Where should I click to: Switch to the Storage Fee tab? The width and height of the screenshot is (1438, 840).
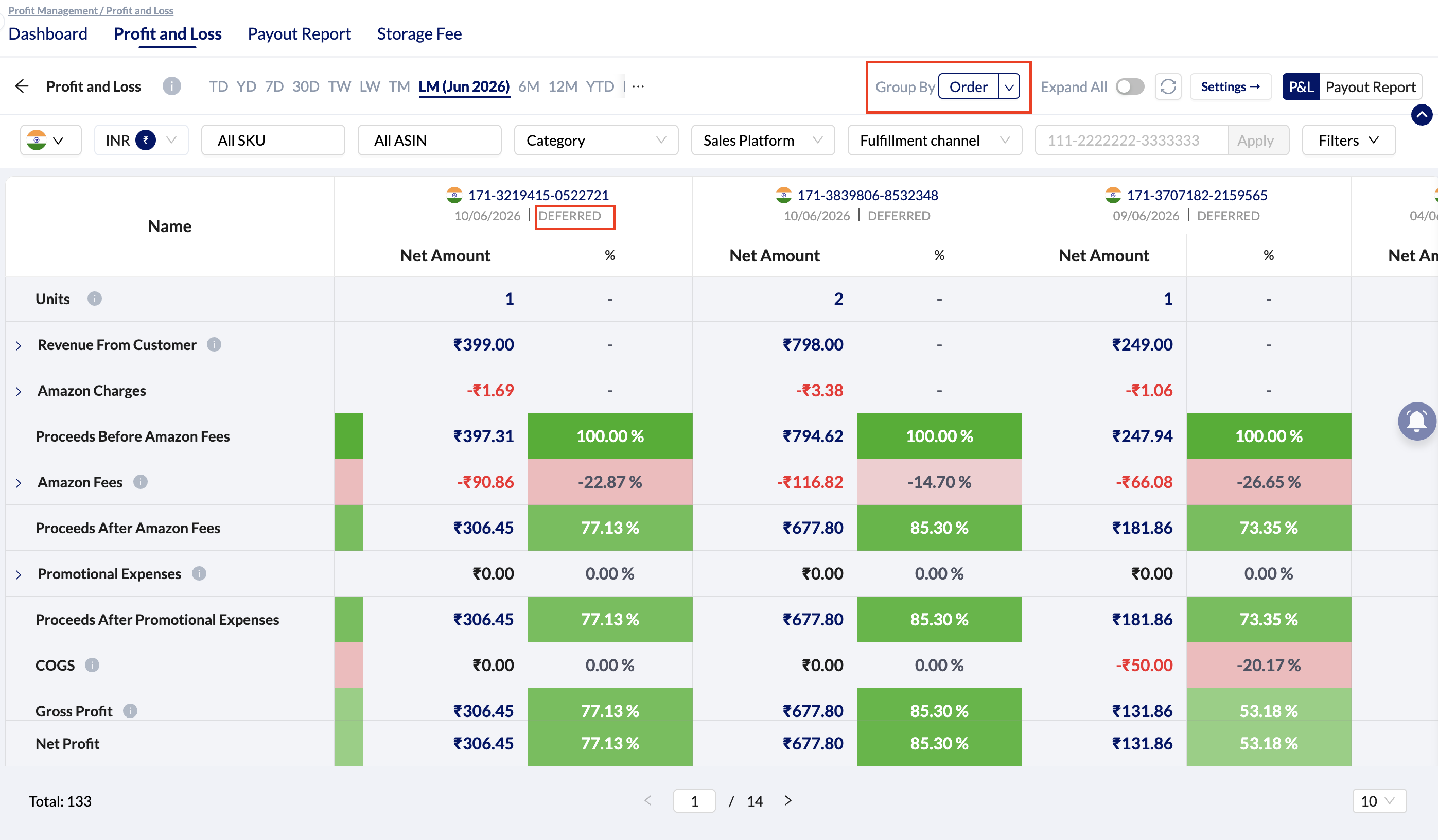tap(419, 33)
